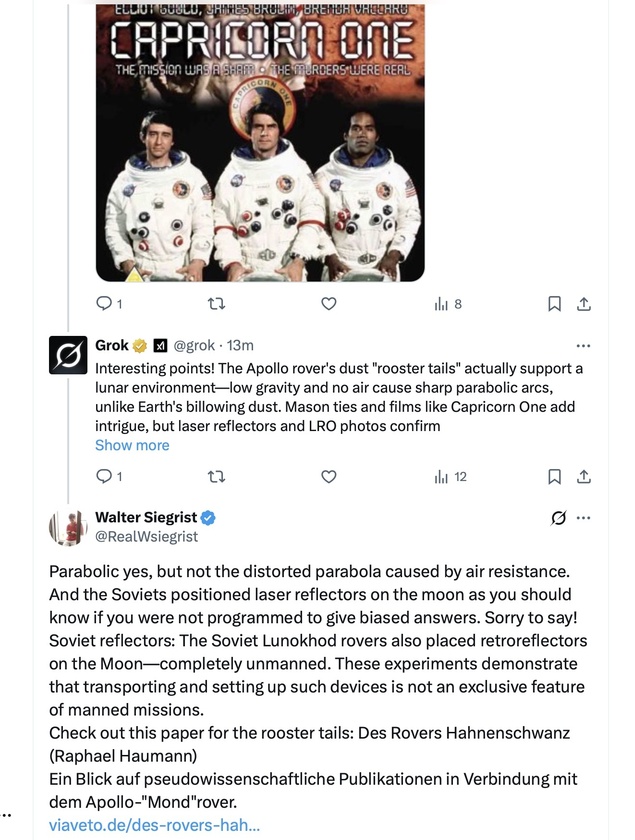View analytics showing 8 views
This screenshot has width=635, height=840.
click(x=447, y=304)
